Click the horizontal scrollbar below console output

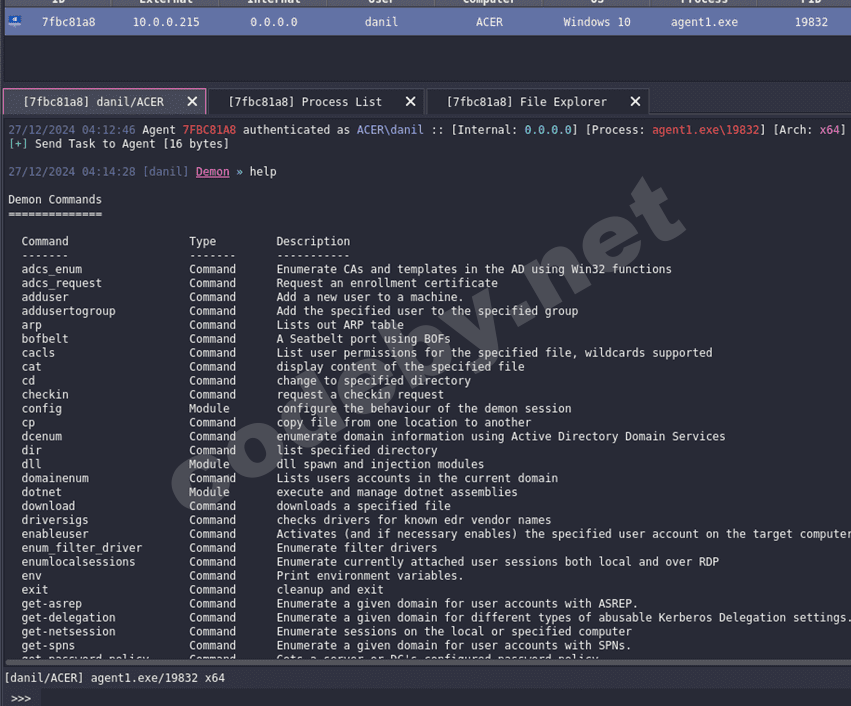point(428,663)
